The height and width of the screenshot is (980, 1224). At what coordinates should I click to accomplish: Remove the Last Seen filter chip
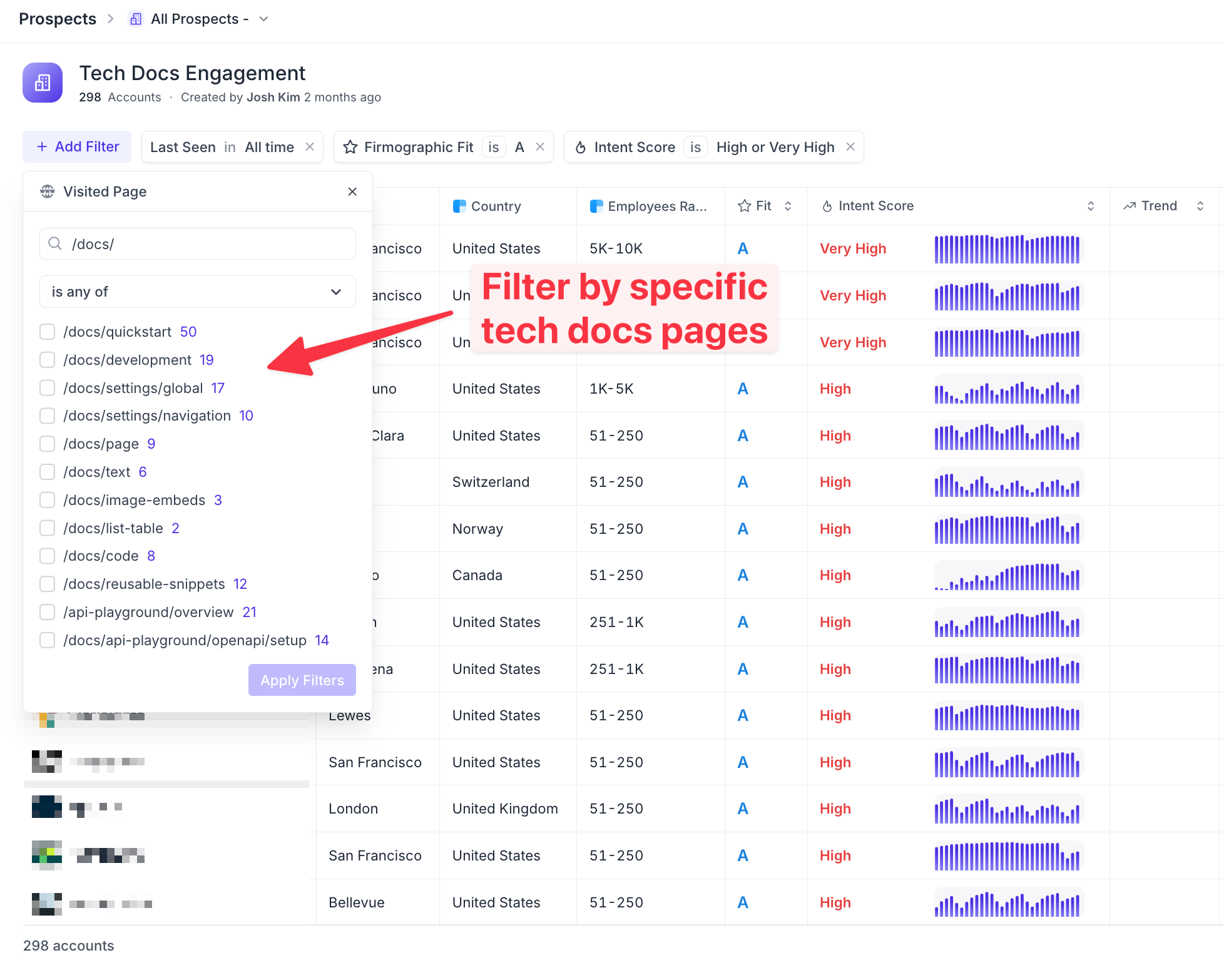pyautogui.click(x=310, y=146)
